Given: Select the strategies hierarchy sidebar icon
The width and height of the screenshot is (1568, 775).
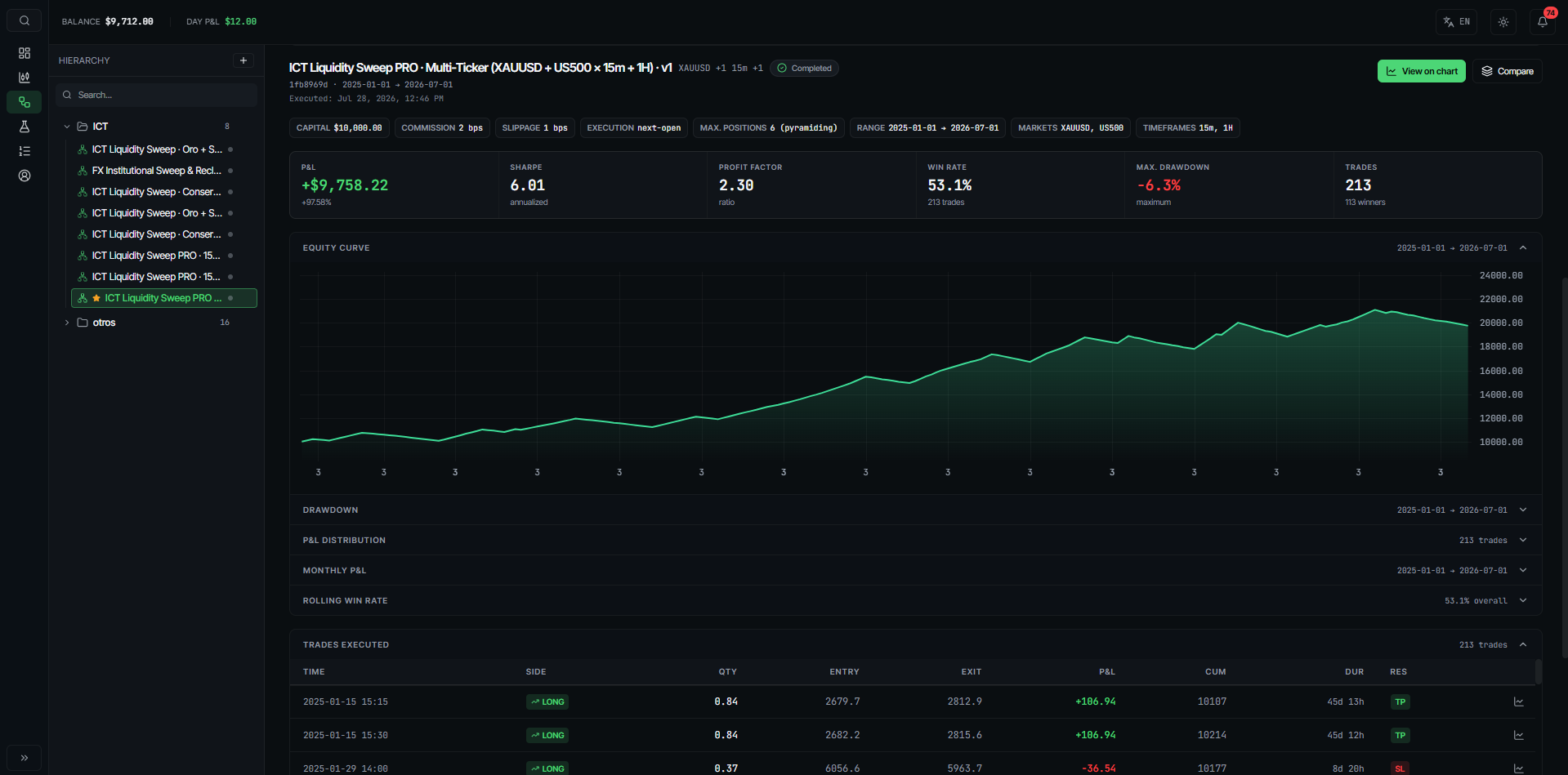Looking at the screenshot, I should (25, 102).
